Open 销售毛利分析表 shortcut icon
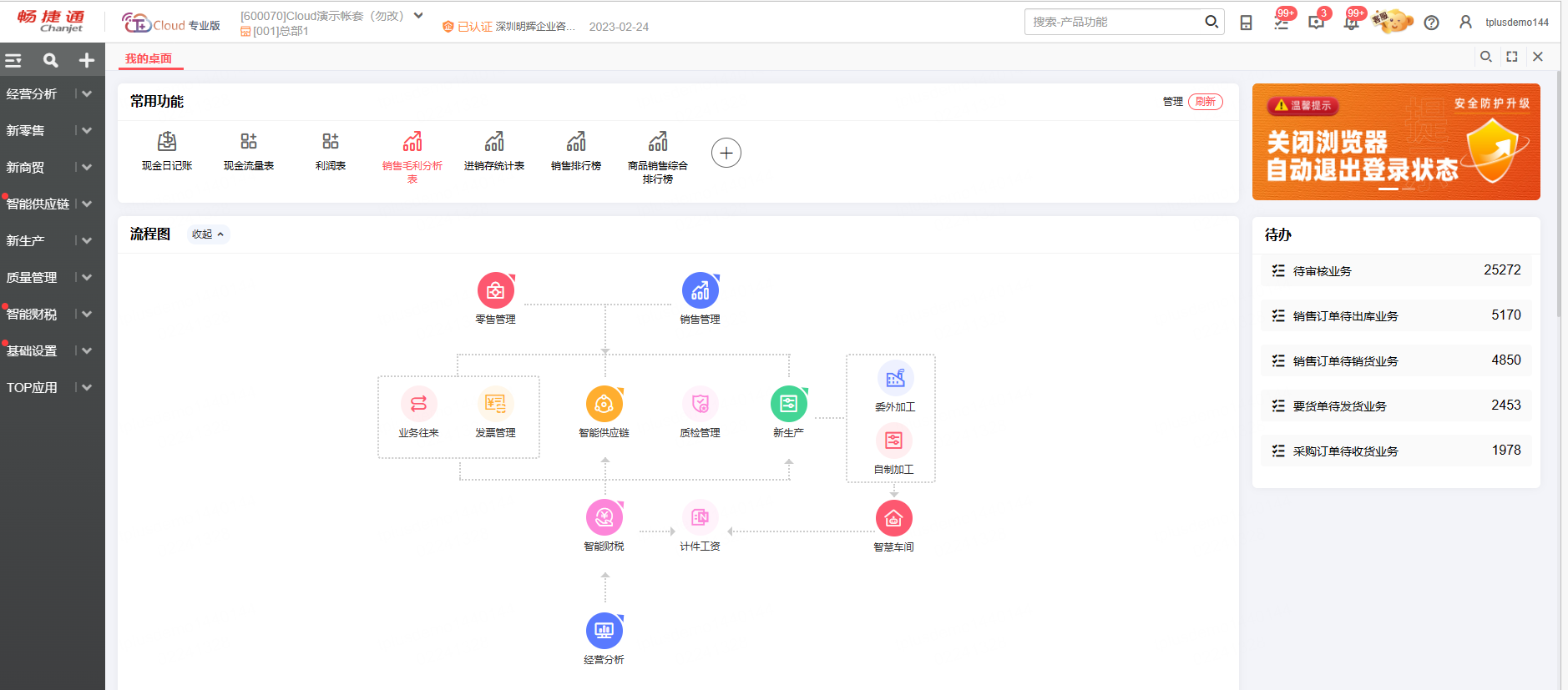 pyautogui.click(x=412, y=142)
